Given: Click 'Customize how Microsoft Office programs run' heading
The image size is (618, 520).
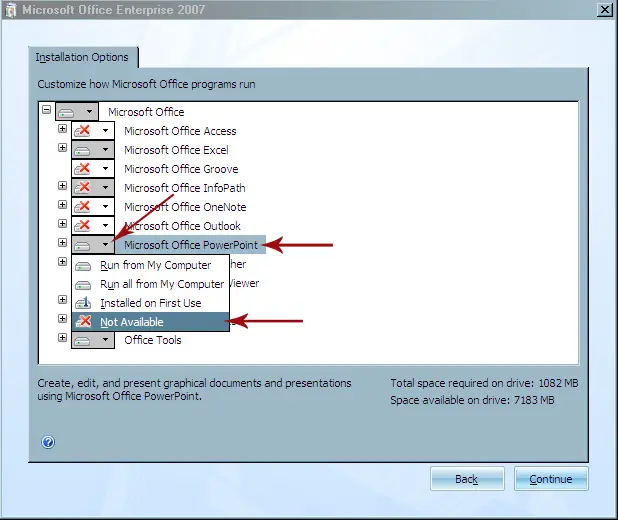Looking at the screenshot, I should click(x=146, y=84).
